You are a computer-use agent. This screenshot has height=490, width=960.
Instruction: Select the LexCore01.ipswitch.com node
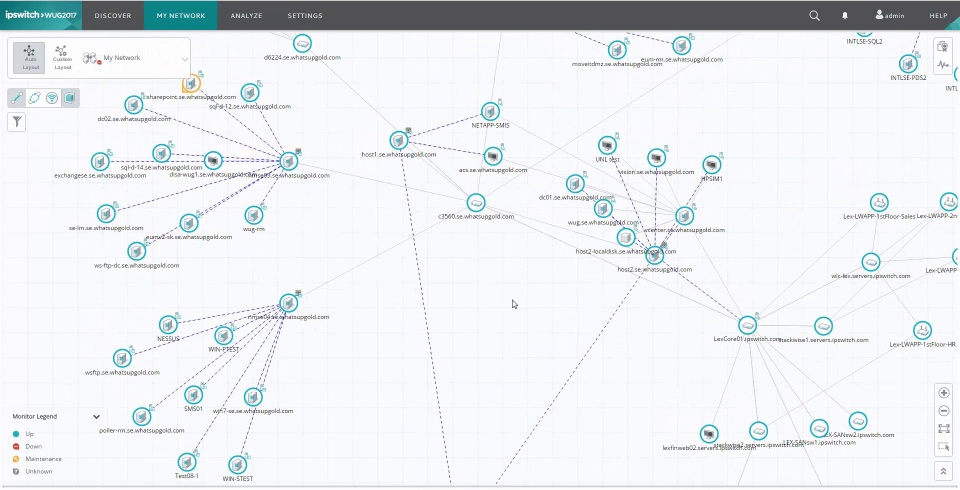tap(747, 325)
